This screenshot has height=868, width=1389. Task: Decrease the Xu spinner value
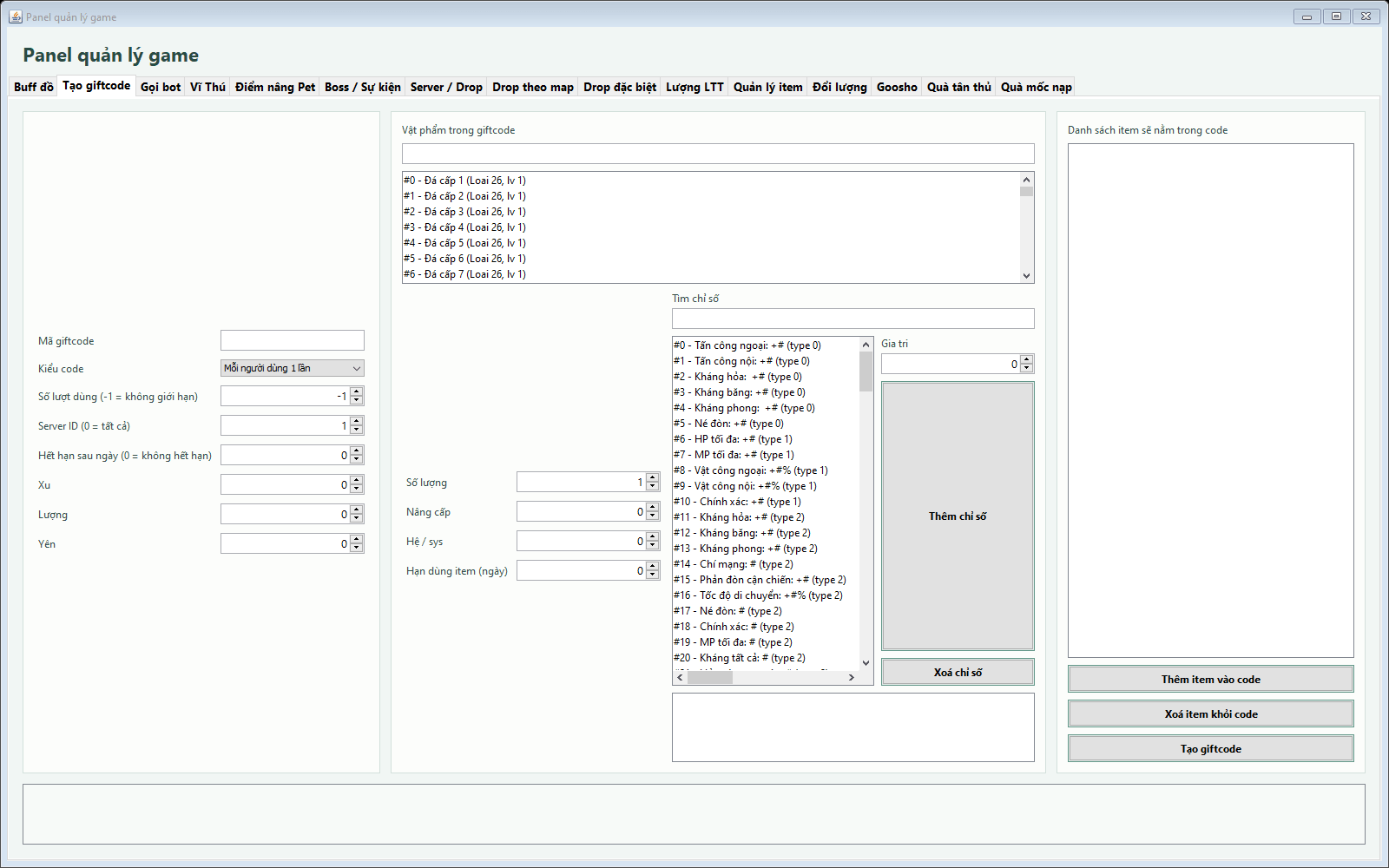pyautogui.click(x=357, y=490)
